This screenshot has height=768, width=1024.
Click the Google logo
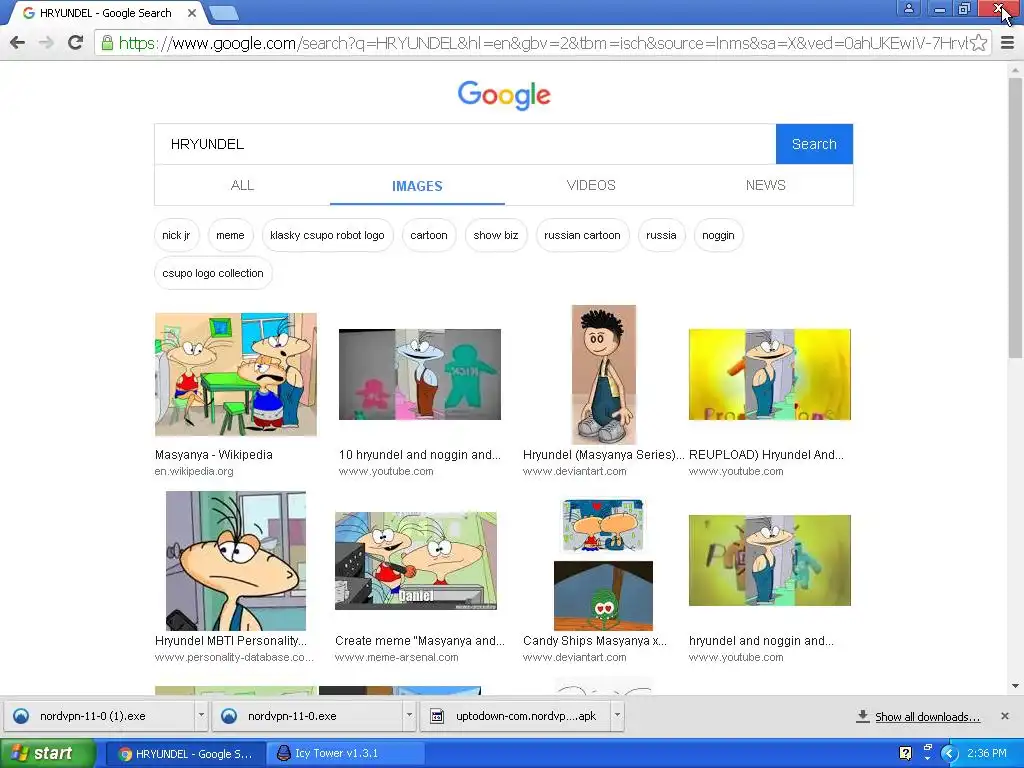[504, 95]
